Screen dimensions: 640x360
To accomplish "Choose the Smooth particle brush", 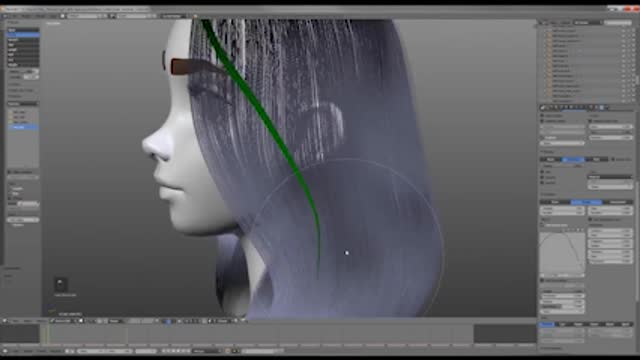I will (x=23, y=40).
